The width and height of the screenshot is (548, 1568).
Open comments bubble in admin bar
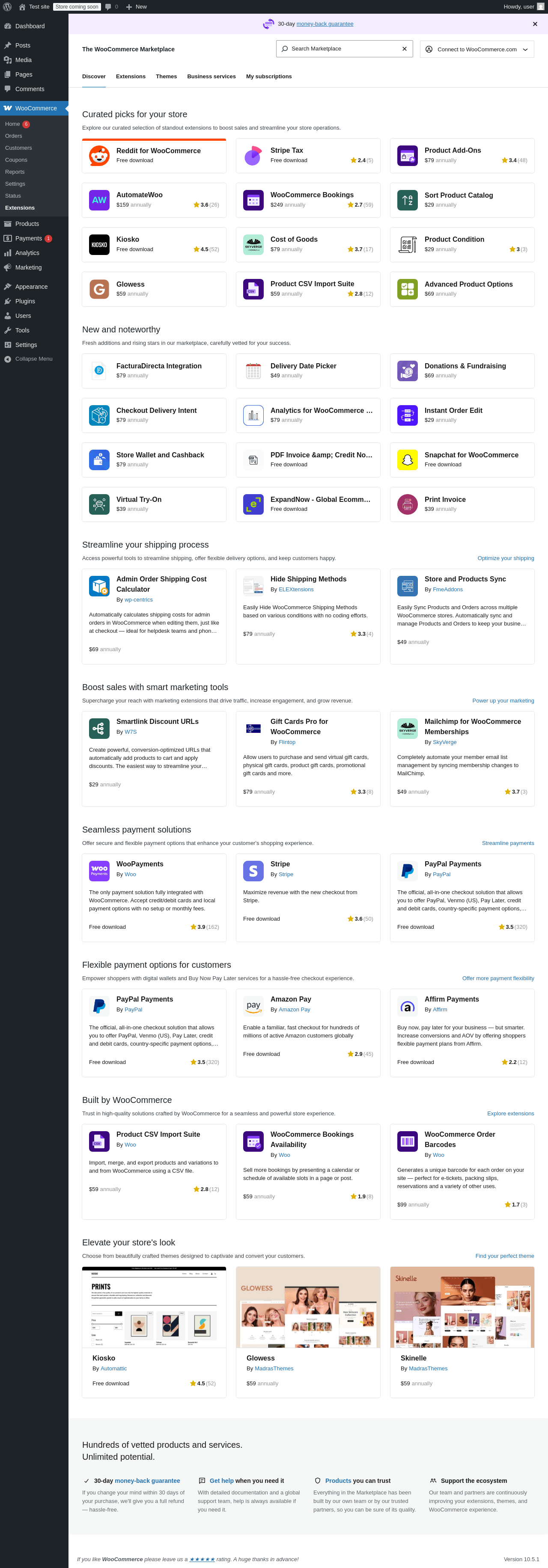click(111, 7)
